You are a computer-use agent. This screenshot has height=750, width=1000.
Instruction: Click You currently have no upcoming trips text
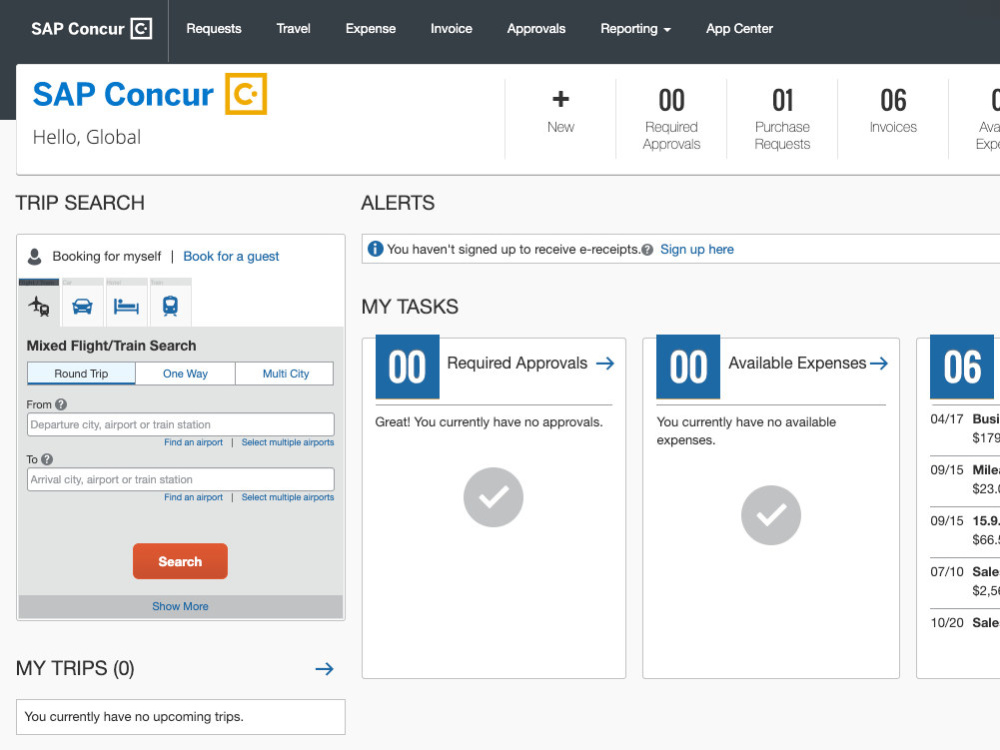click(134, 717)
